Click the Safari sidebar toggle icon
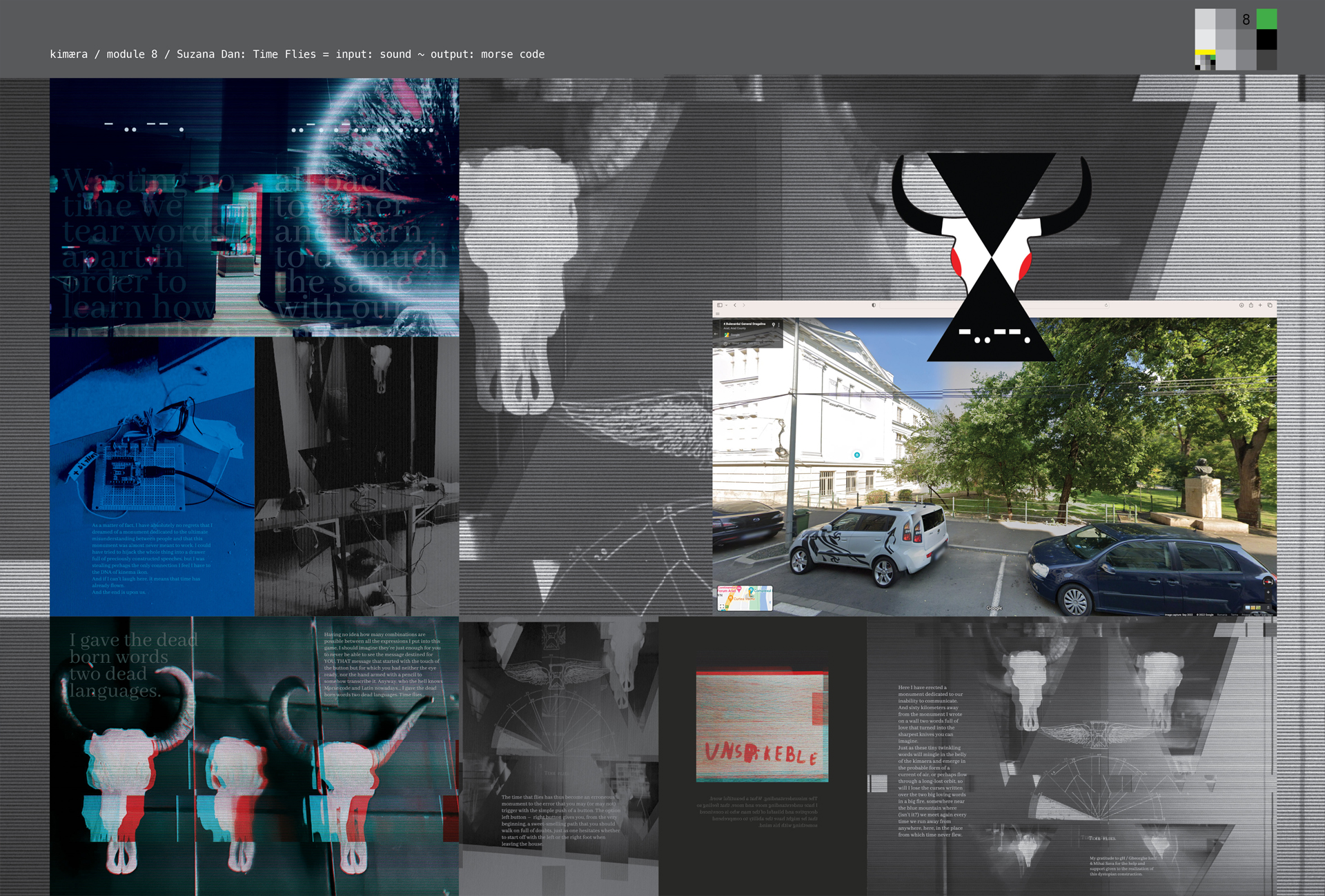Viewport: 1325px width, 896px height. tap(720, 305)
